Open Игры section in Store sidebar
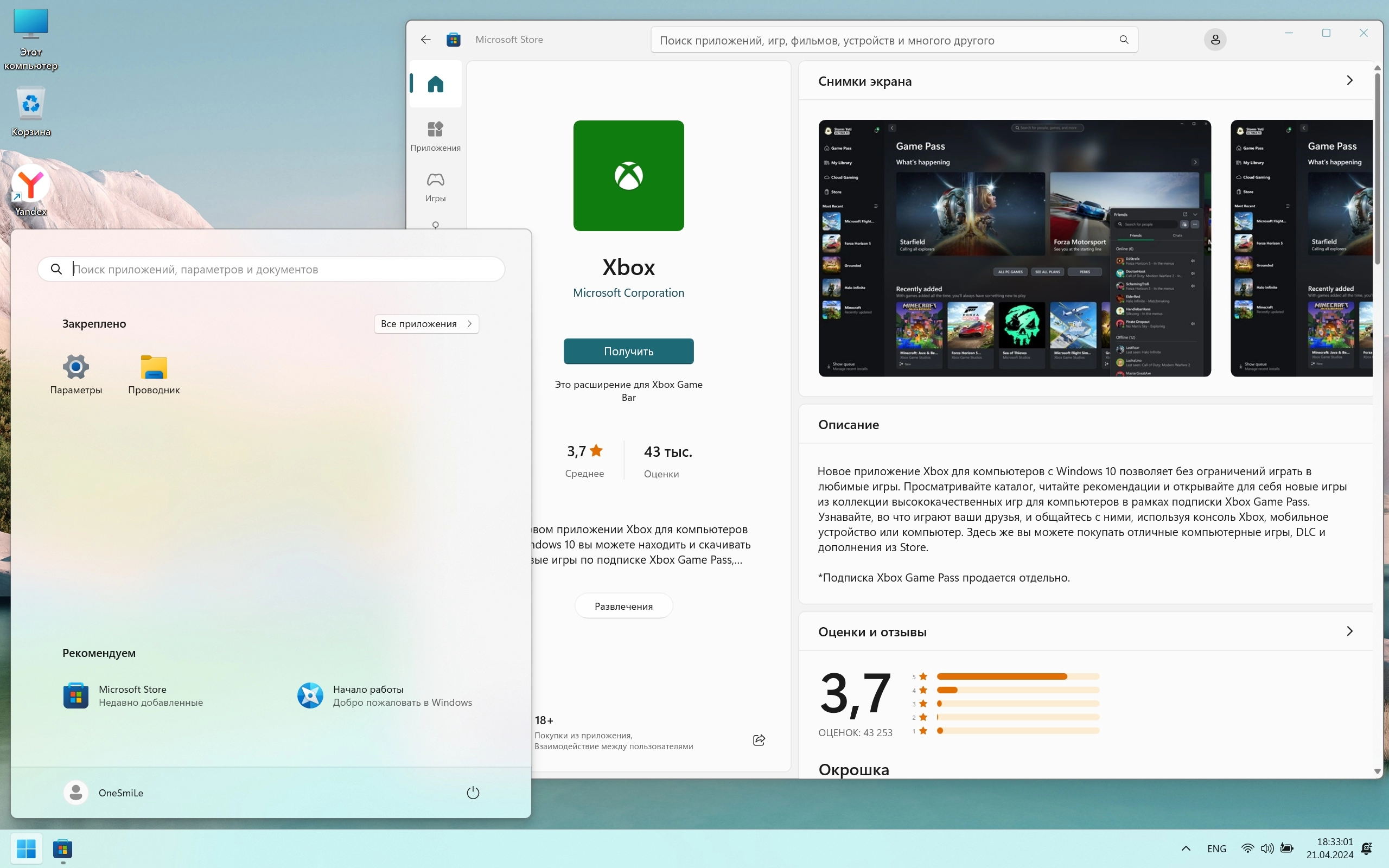Viewport: 1389px width, 868px height. click(435, 187)
